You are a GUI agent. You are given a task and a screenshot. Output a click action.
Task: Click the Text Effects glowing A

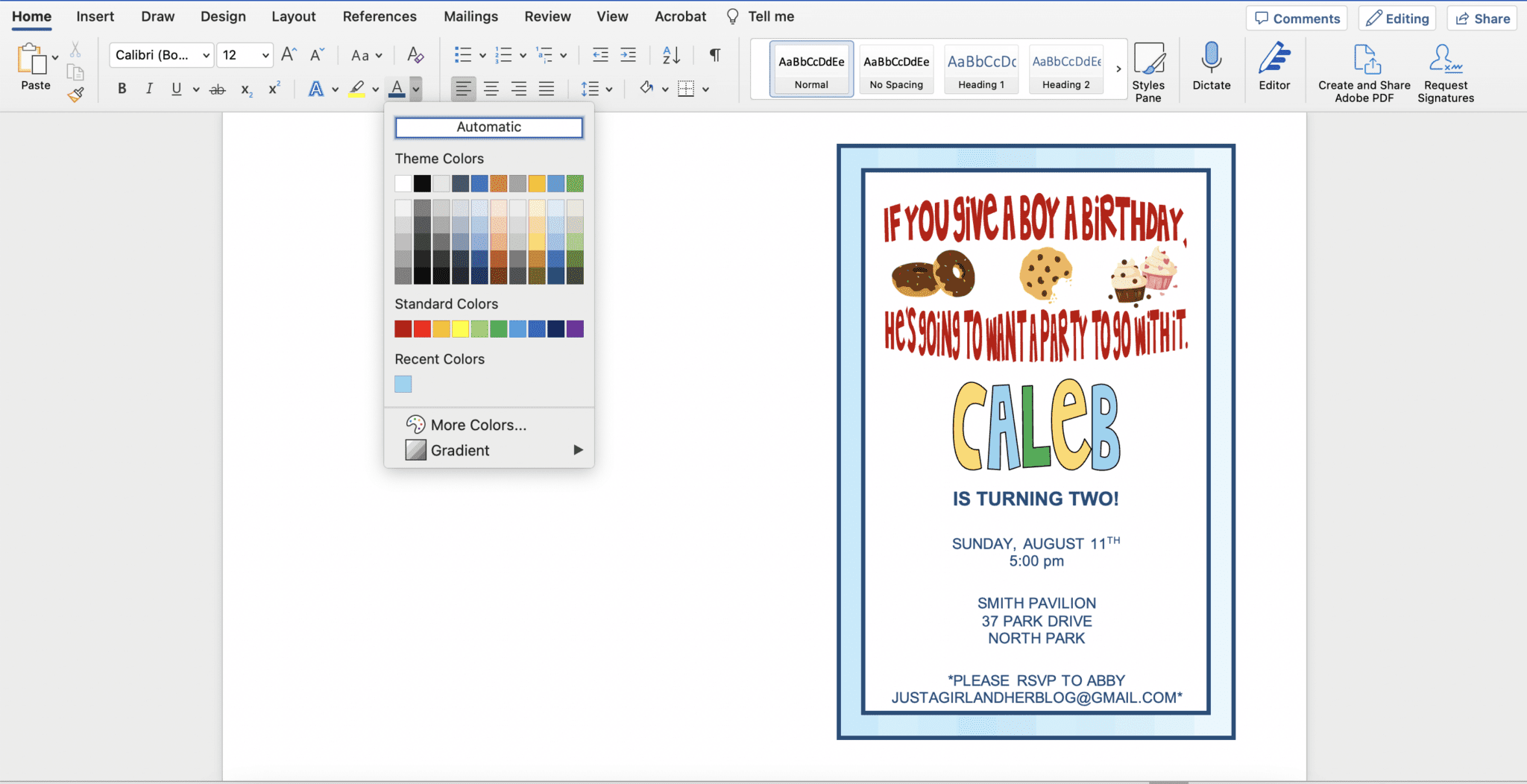pyautogui.click(x=316, y=89)
